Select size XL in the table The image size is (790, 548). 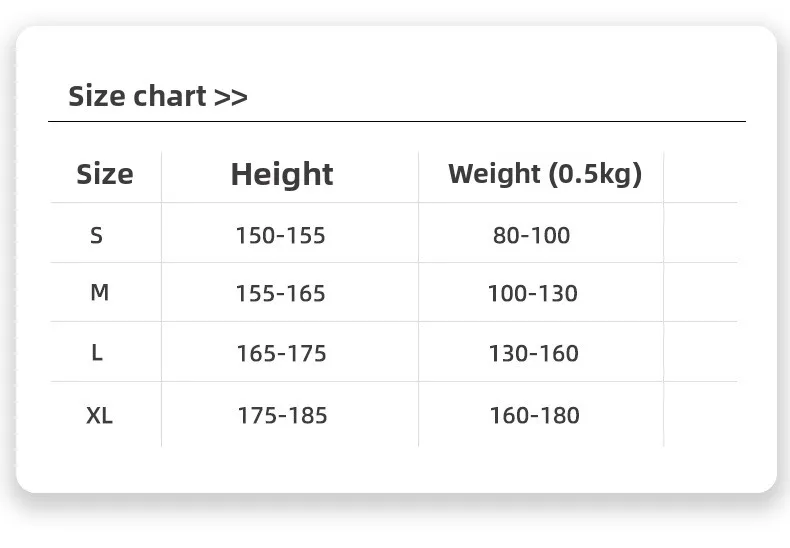tap(99, 415)
